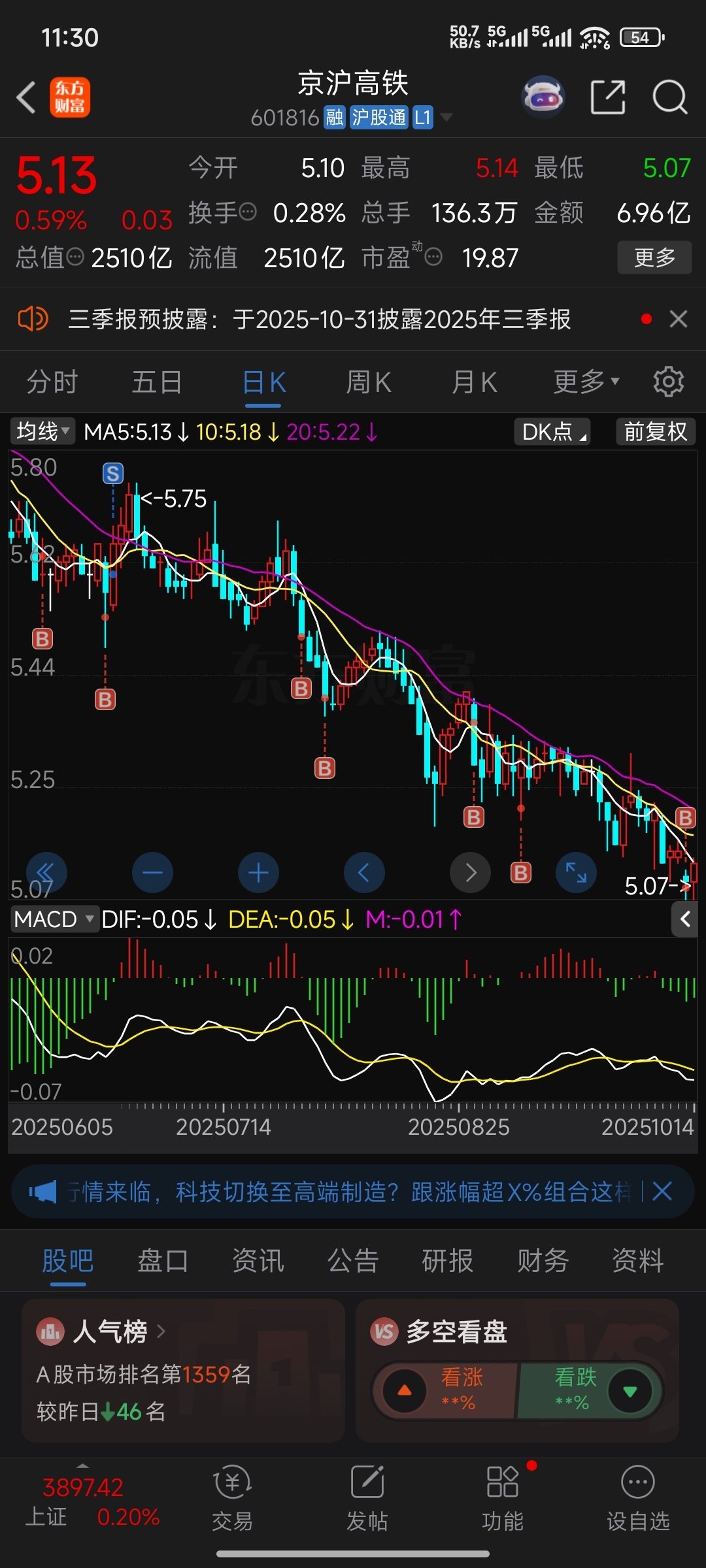Open 盘口 section tab
706x1568 pixels.
coord(163,1260)
